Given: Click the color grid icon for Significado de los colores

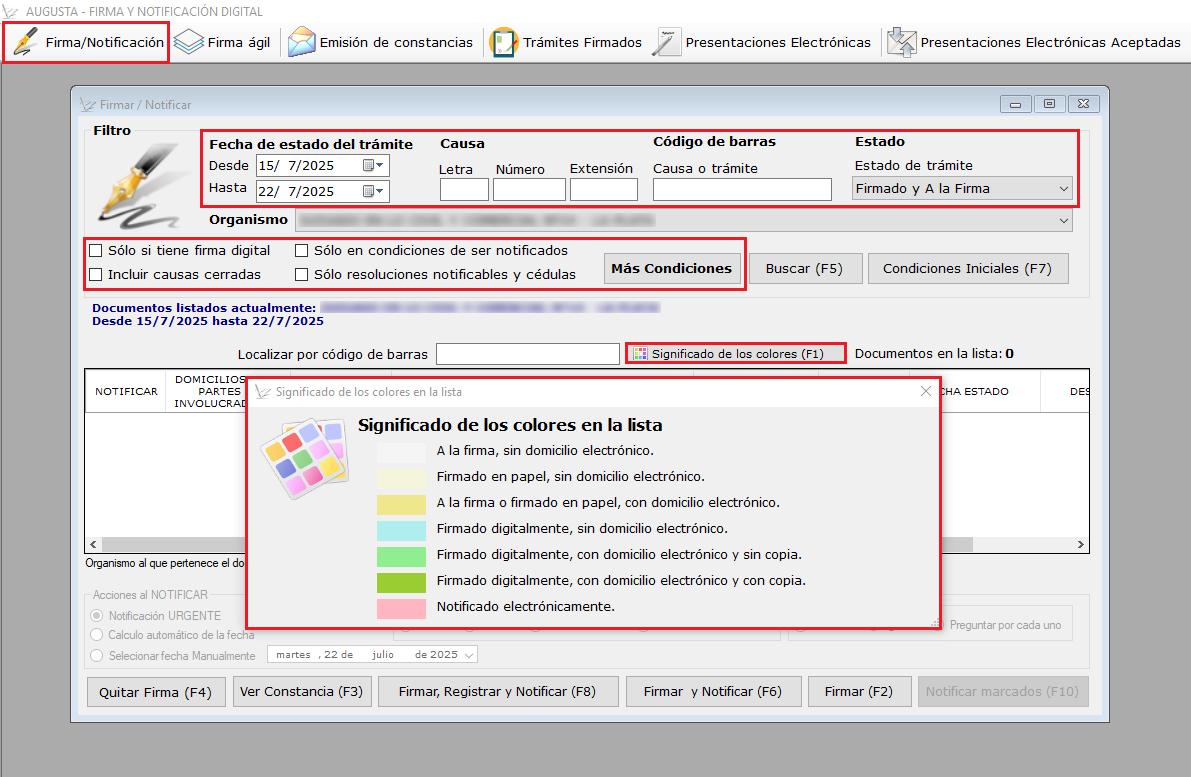Looking at the screenshot, I should pos(640,354).
